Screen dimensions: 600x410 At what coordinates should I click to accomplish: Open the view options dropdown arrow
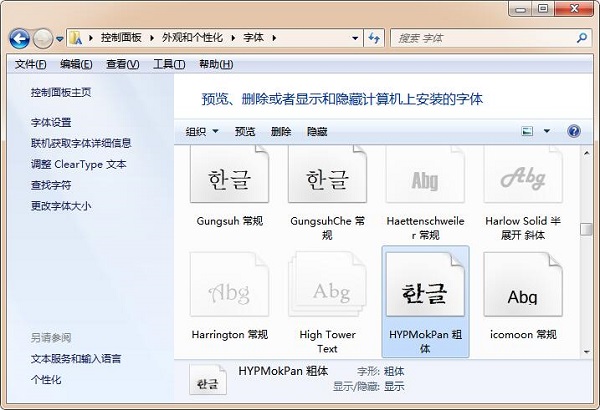[x=547, y=131]
